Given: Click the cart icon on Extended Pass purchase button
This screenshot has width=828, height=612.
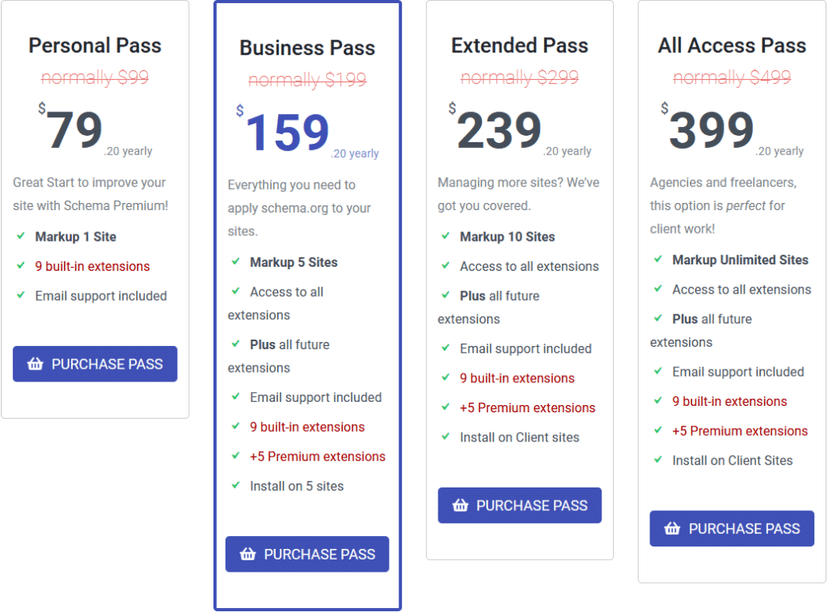Looking at the screenshot, I should click(x=463, y=505).
